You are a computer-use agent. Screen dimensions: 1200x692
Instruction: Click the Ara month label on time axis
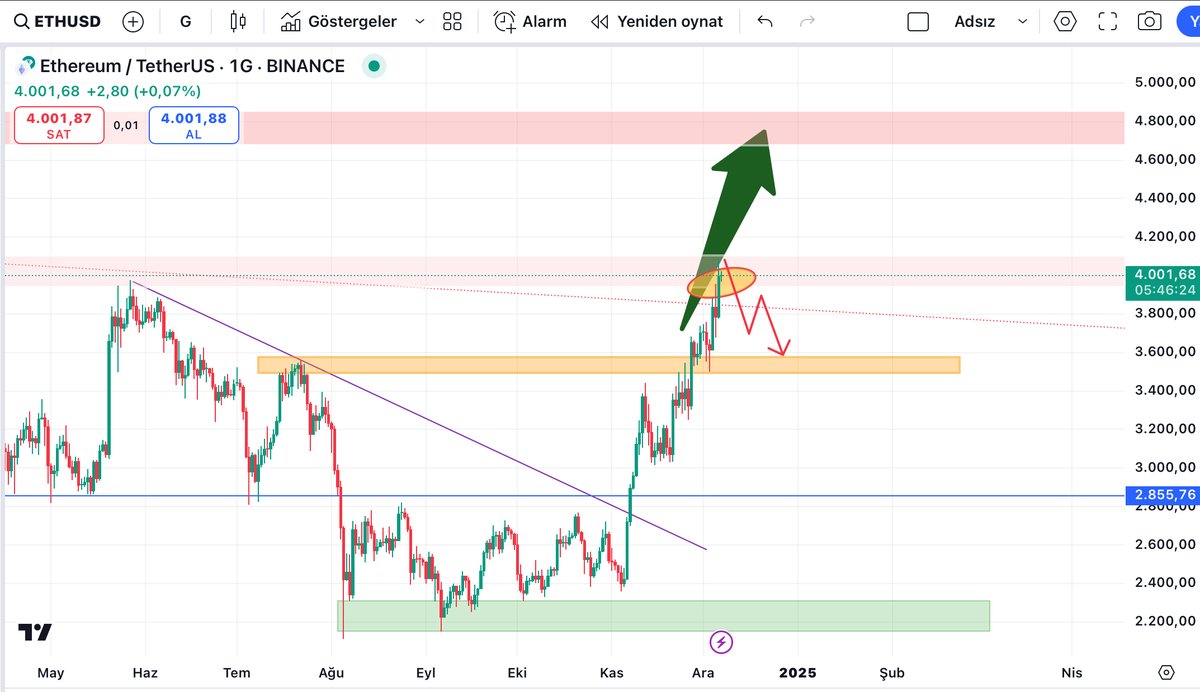point(703,672)
